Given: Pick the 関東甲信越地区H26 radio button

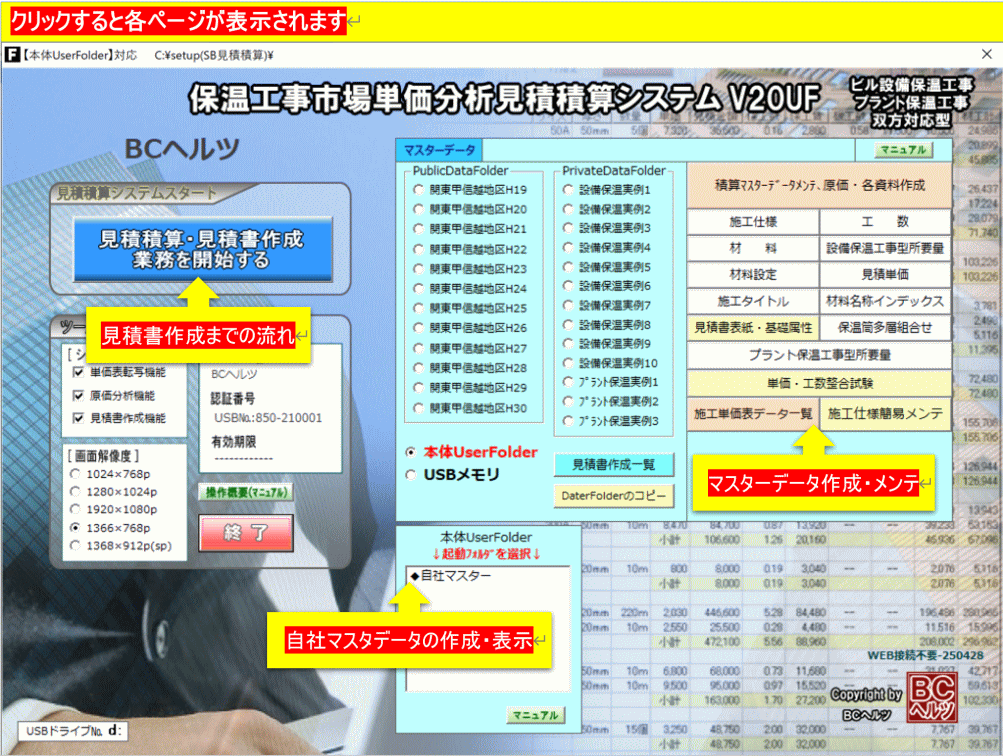Looking at the screenshot, I should [418, 328].
